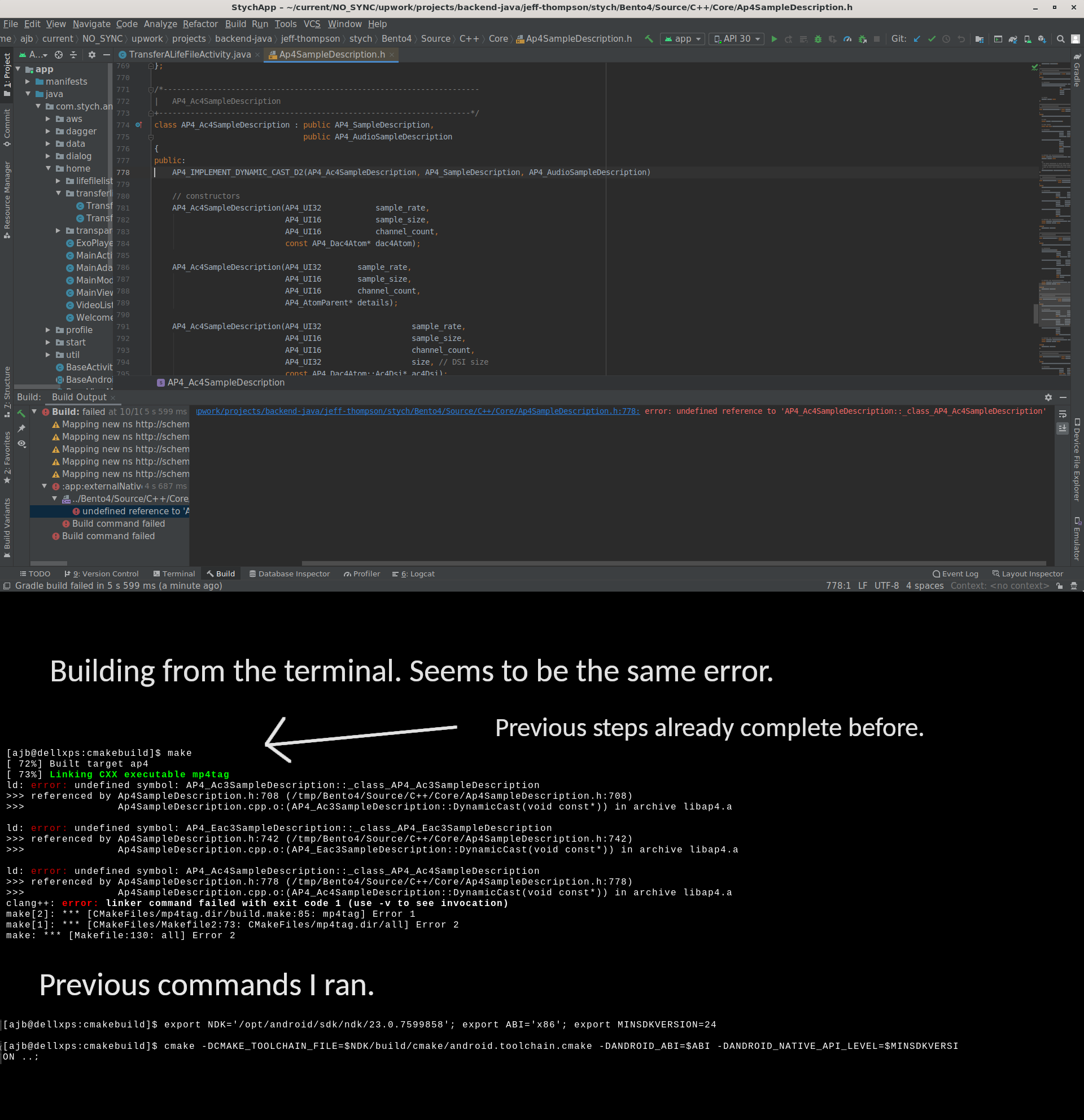Open Build panel settings gear icon

tap(1048, 397)
